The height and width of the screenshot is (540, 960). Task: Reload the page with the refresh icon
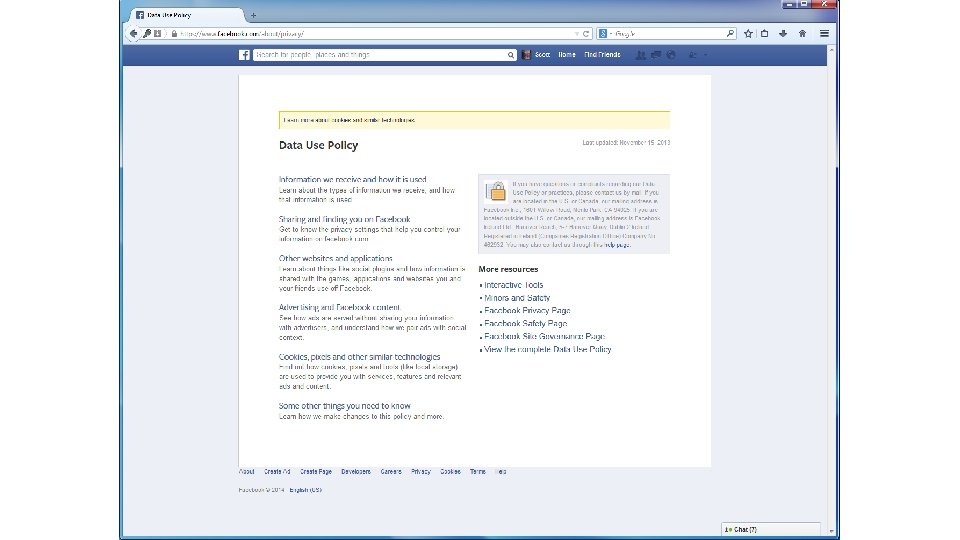[586, 34]
